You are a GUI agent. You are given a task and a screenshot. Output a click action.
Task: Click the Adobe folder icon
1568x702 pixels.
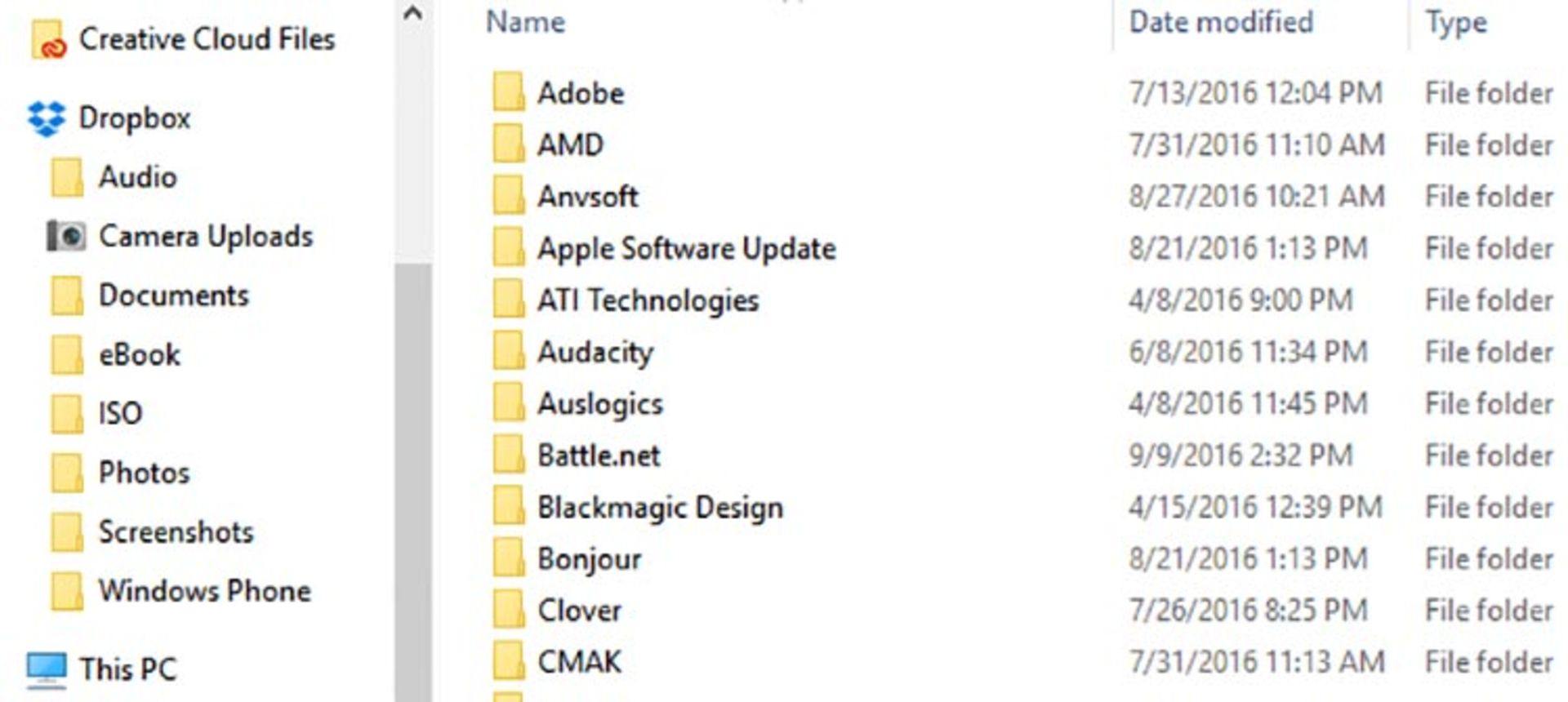click(508, 92)
